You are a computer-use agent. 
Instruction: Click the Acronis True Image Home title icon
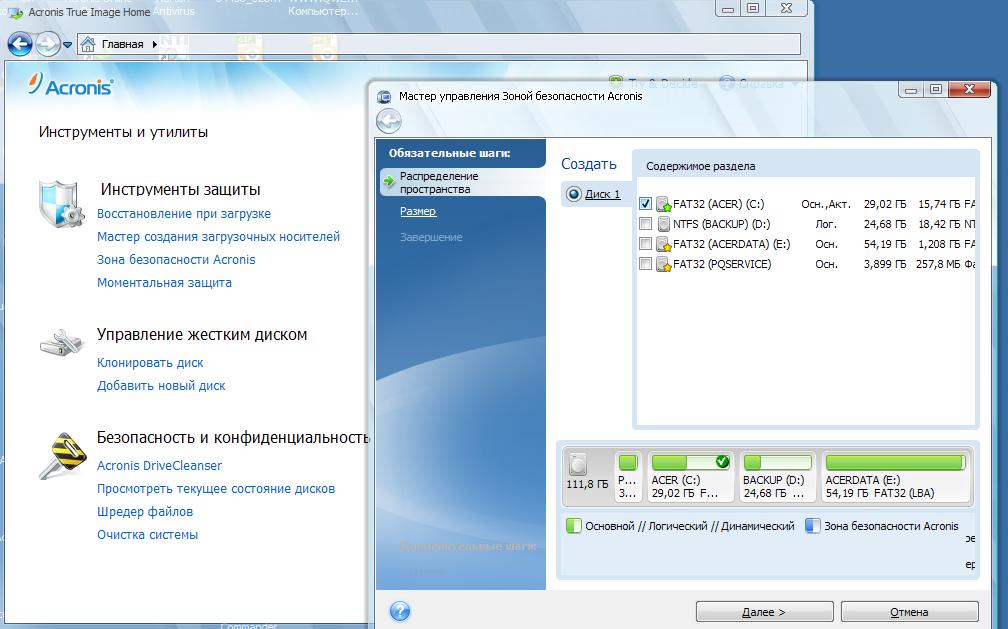[x=13, y=12]
